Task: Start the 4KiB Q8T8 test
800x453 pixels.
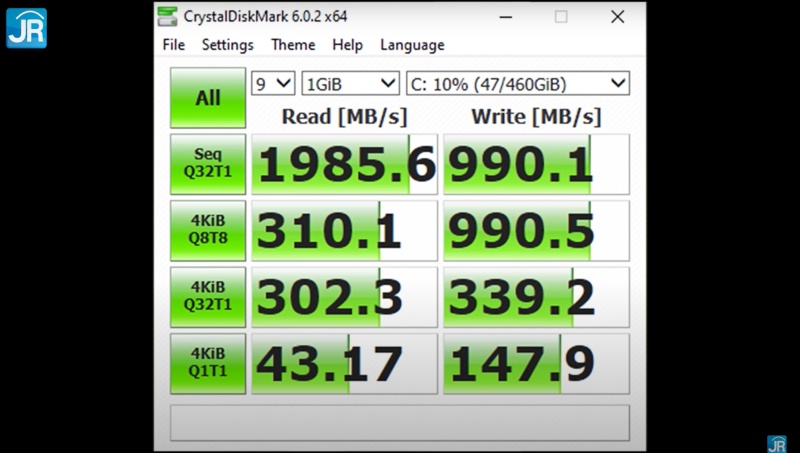Action: [x=208, y=230]
